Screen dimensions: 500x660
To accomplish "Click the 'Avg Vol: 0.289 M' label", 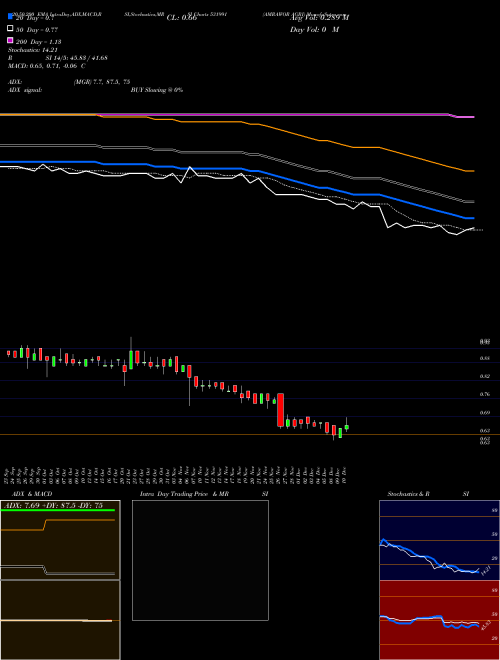I will pyautogui.click(x=319, y=18).
